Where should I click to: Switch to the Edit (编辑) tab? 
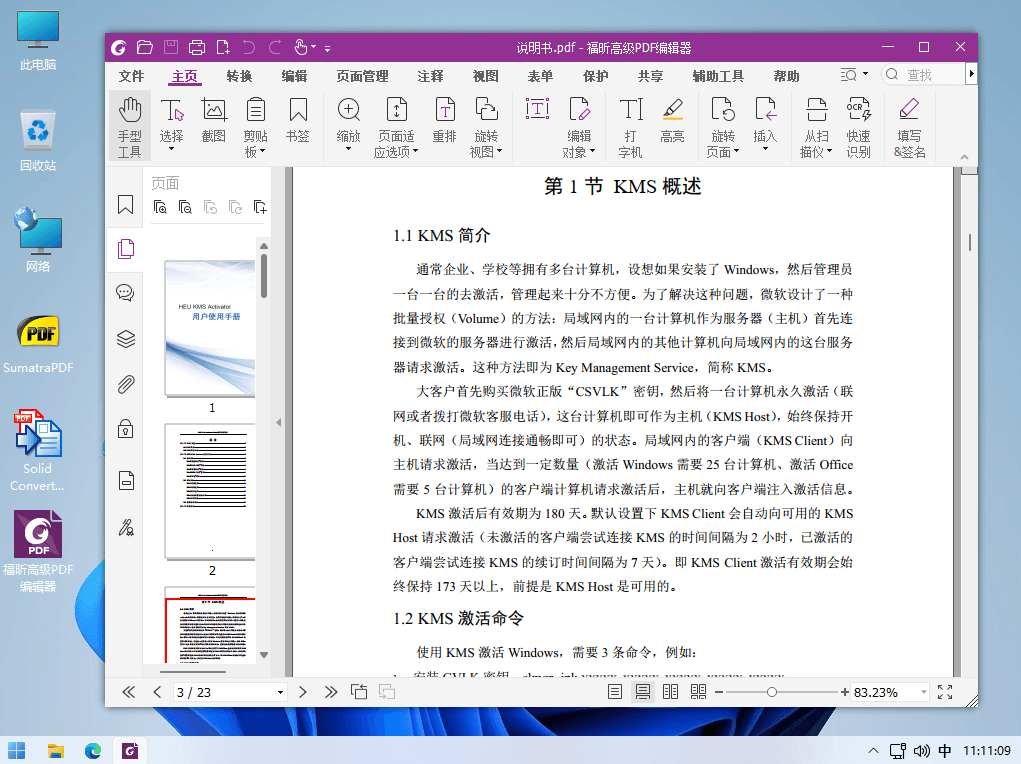[x=294, y=76]
